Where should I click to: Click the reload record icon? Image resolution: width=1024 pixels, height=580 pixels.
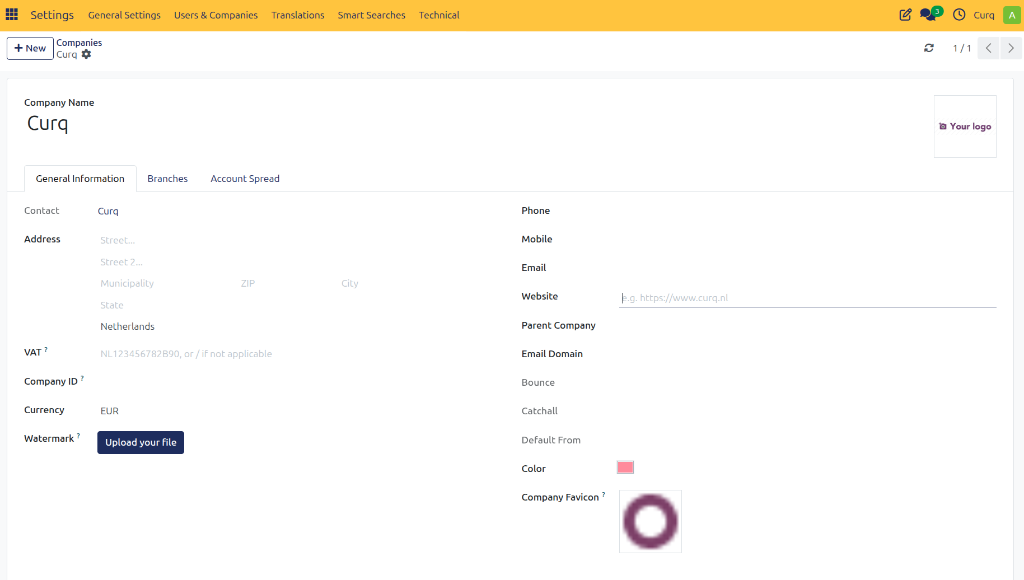pos(929,48)
